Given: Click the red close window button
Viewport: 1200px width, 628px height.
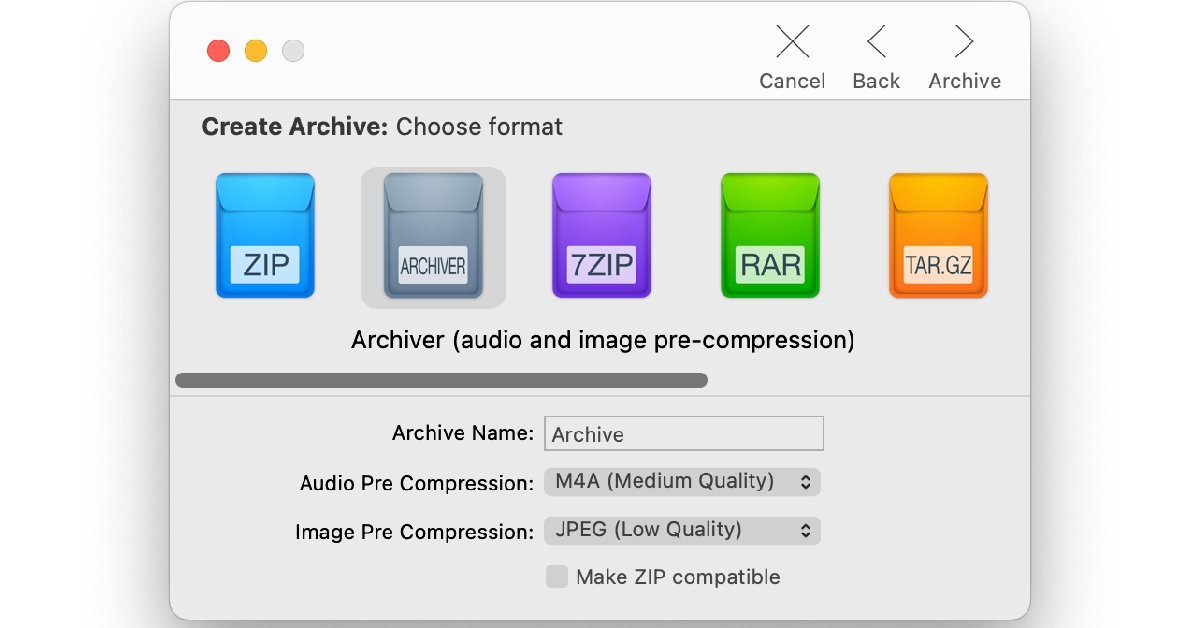Looking at the screenshot, I should 218,51.
